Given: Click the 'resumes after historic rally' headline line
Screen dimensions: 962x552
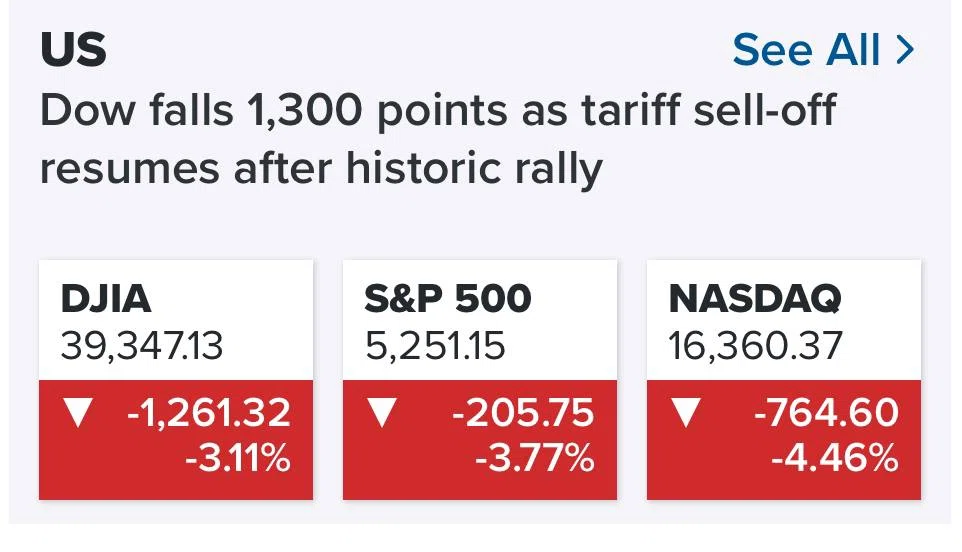Looking at the screenshot, I should (321, 168).
